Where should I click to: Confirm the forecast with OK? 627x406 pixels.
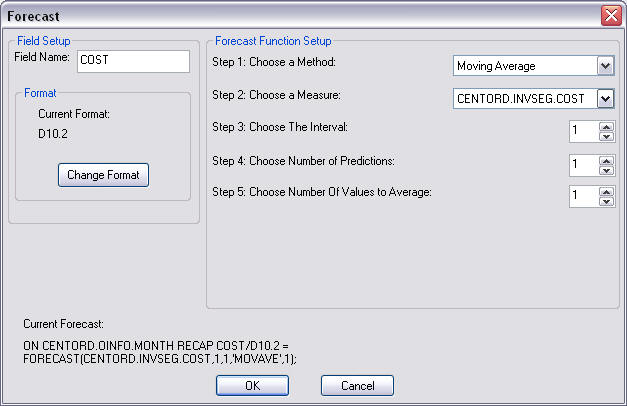point(252,386)
